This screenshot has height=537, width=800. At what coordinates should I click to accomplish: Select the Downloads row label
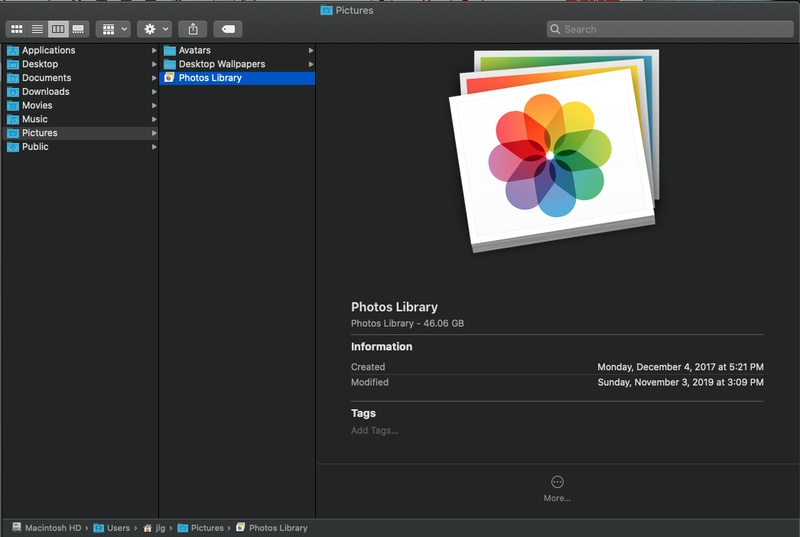pyautogui.click(x=45, y=91)
